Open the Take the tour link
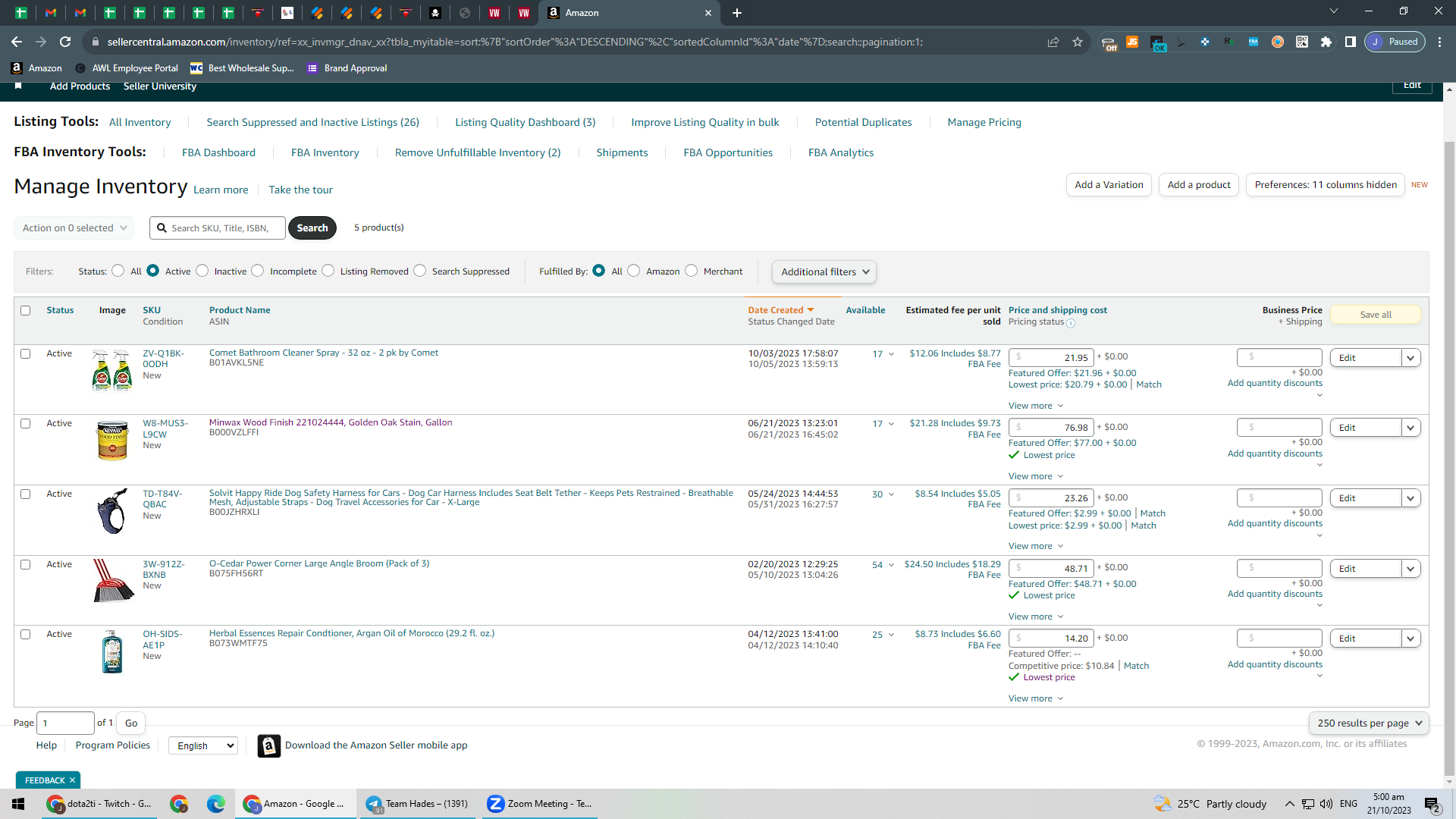1456x819 pixels. 300,190
